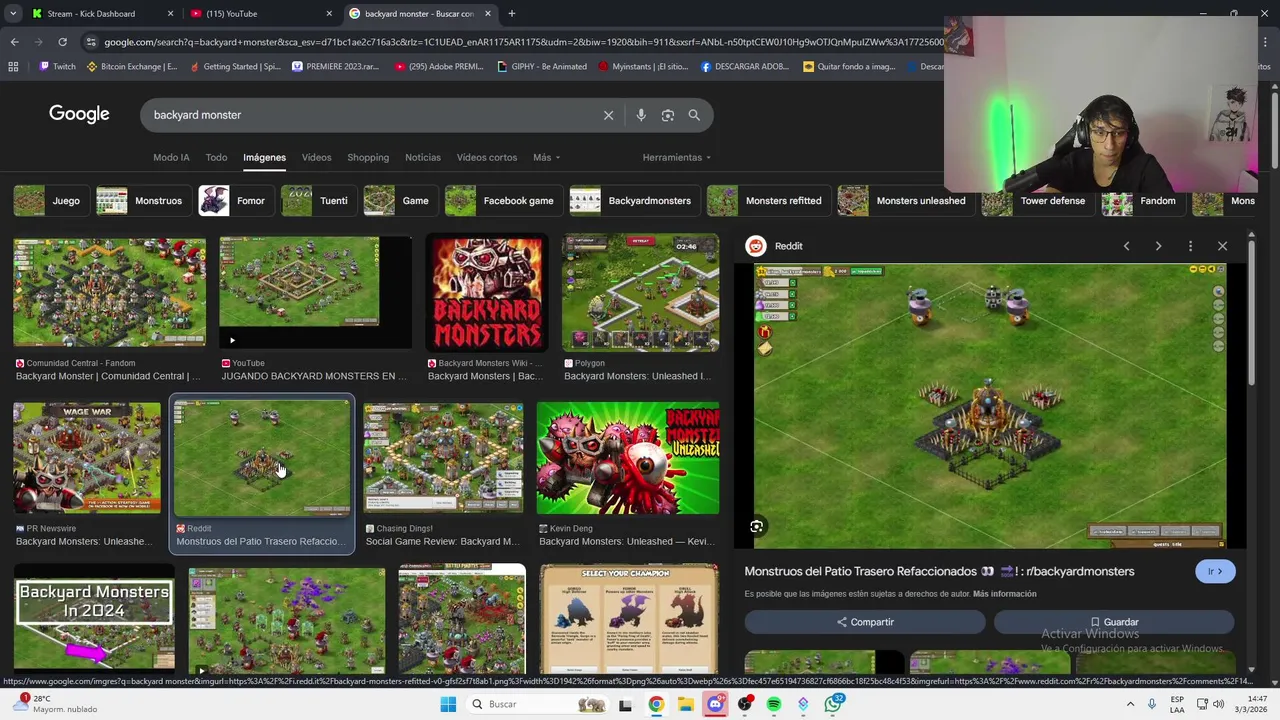The height and width of the screenshot is (720, 1280).
Task: Expand the Herramientas tools dropdown
Action: coord(677,157)
